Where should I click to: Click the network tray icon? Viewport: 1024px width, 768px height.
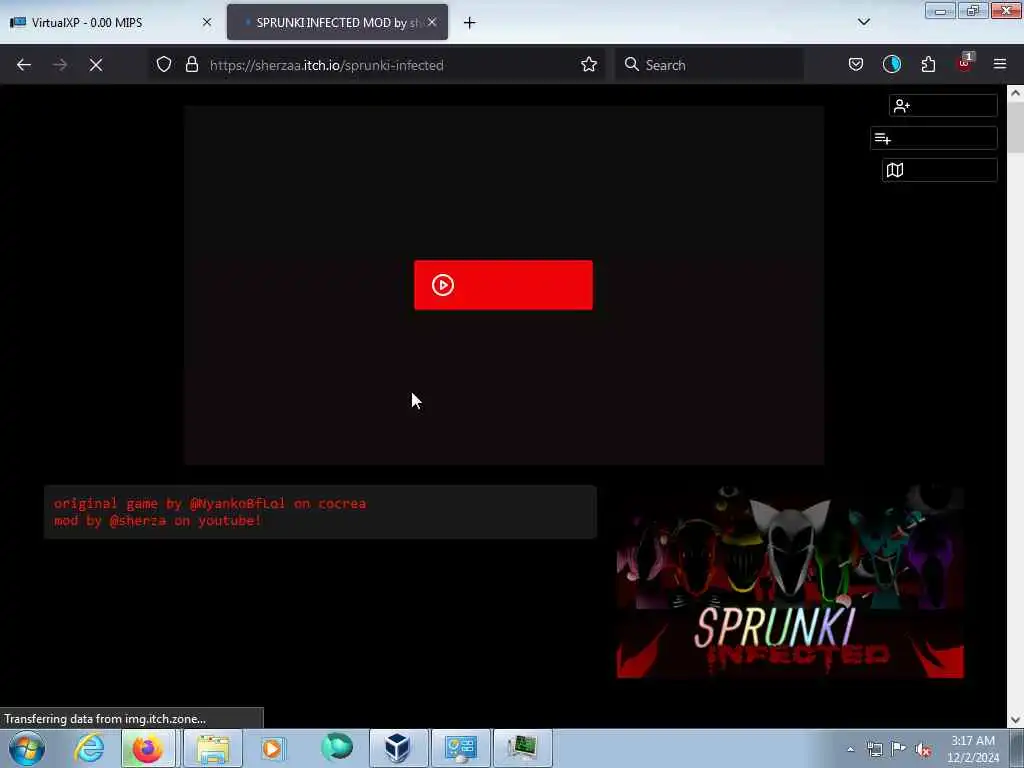click(874, 749)
